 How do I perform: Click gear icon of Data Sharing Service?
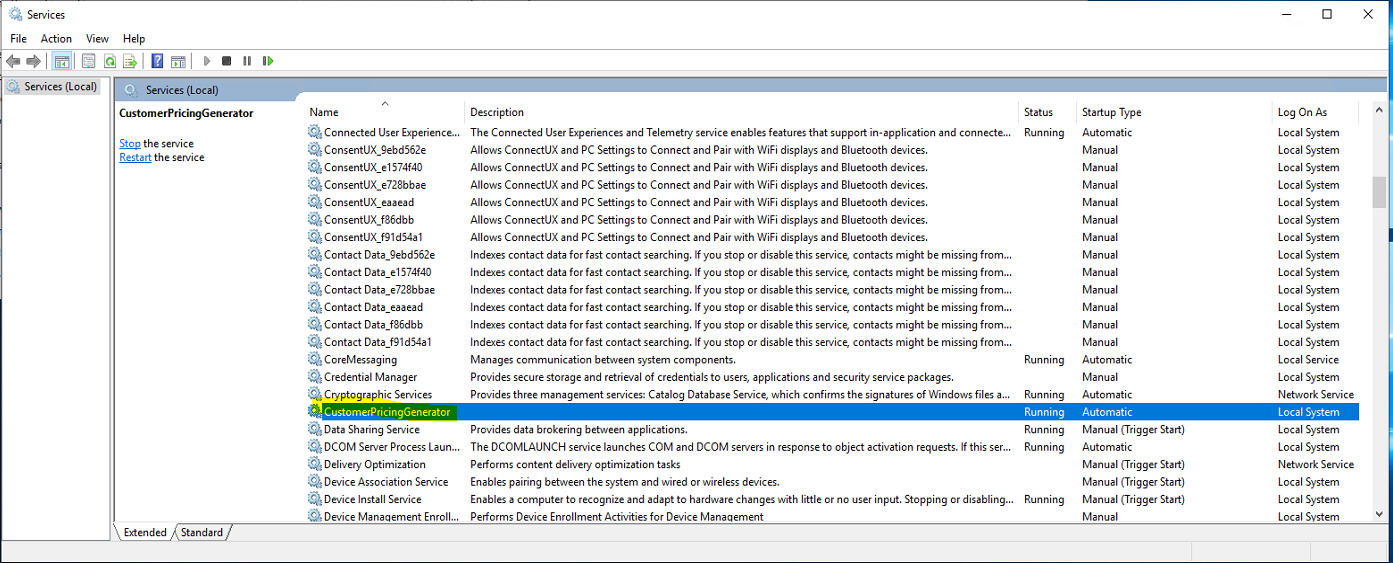[x=315, y=429]
